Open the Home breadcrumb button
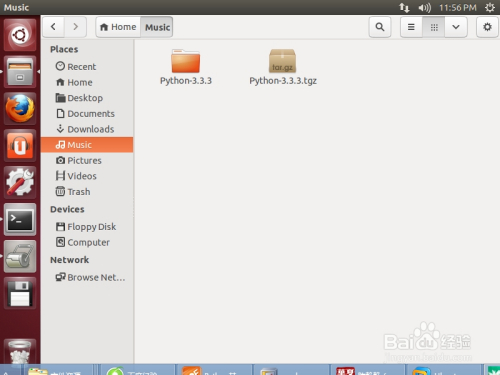The image size is (500, 375). 118,27
